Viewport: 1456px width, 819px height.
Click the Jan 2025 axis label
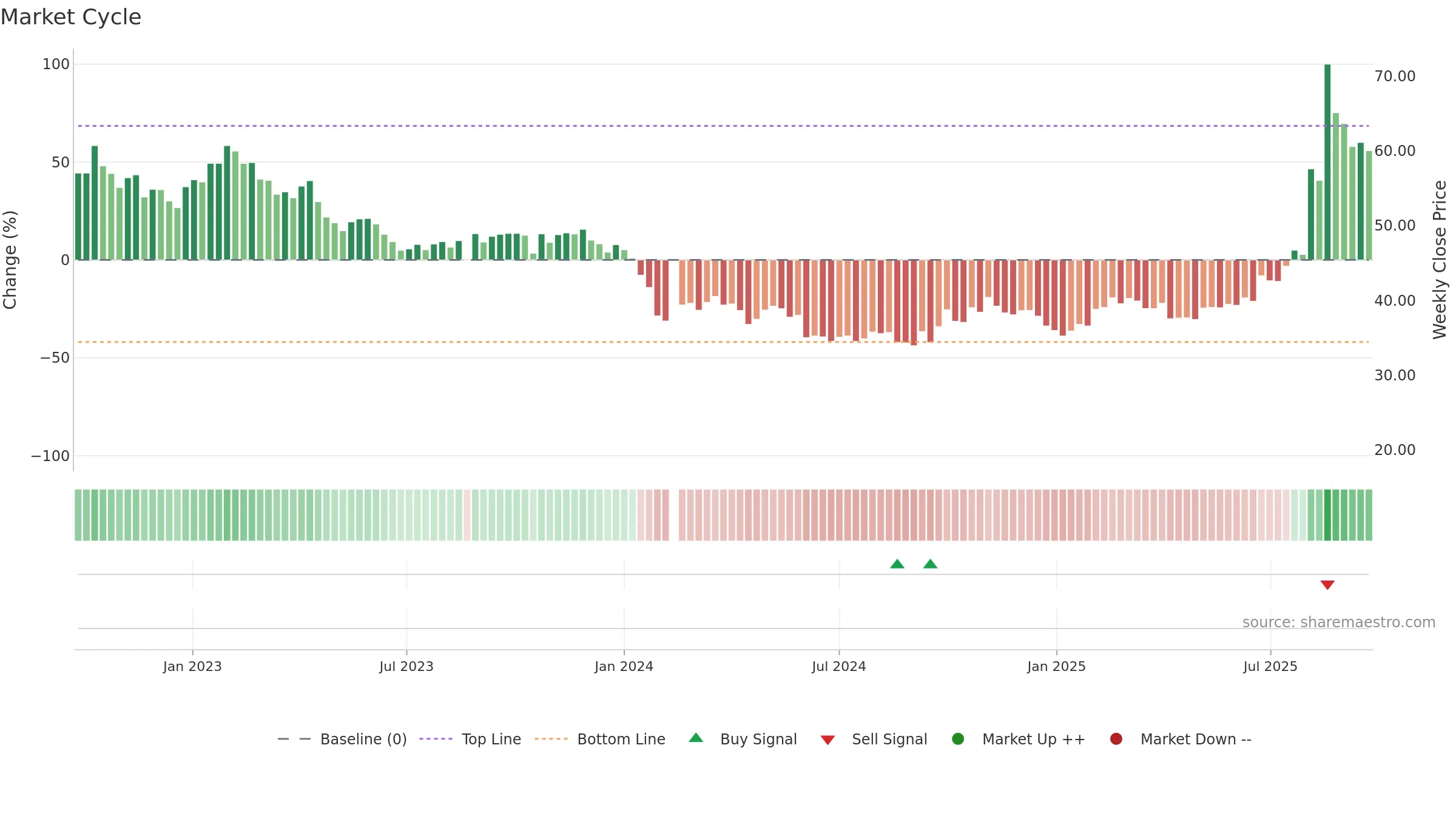1056,666
